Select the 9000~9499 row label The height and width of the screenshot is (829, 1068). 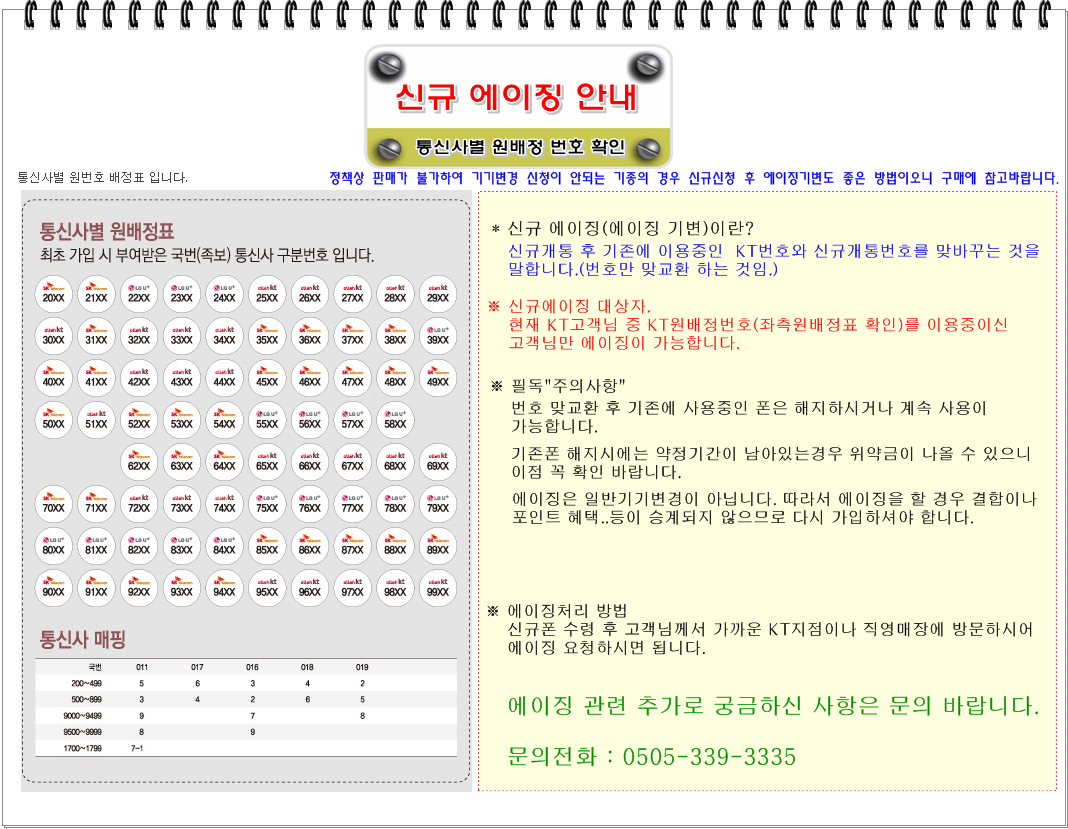(x=82, y=716)
